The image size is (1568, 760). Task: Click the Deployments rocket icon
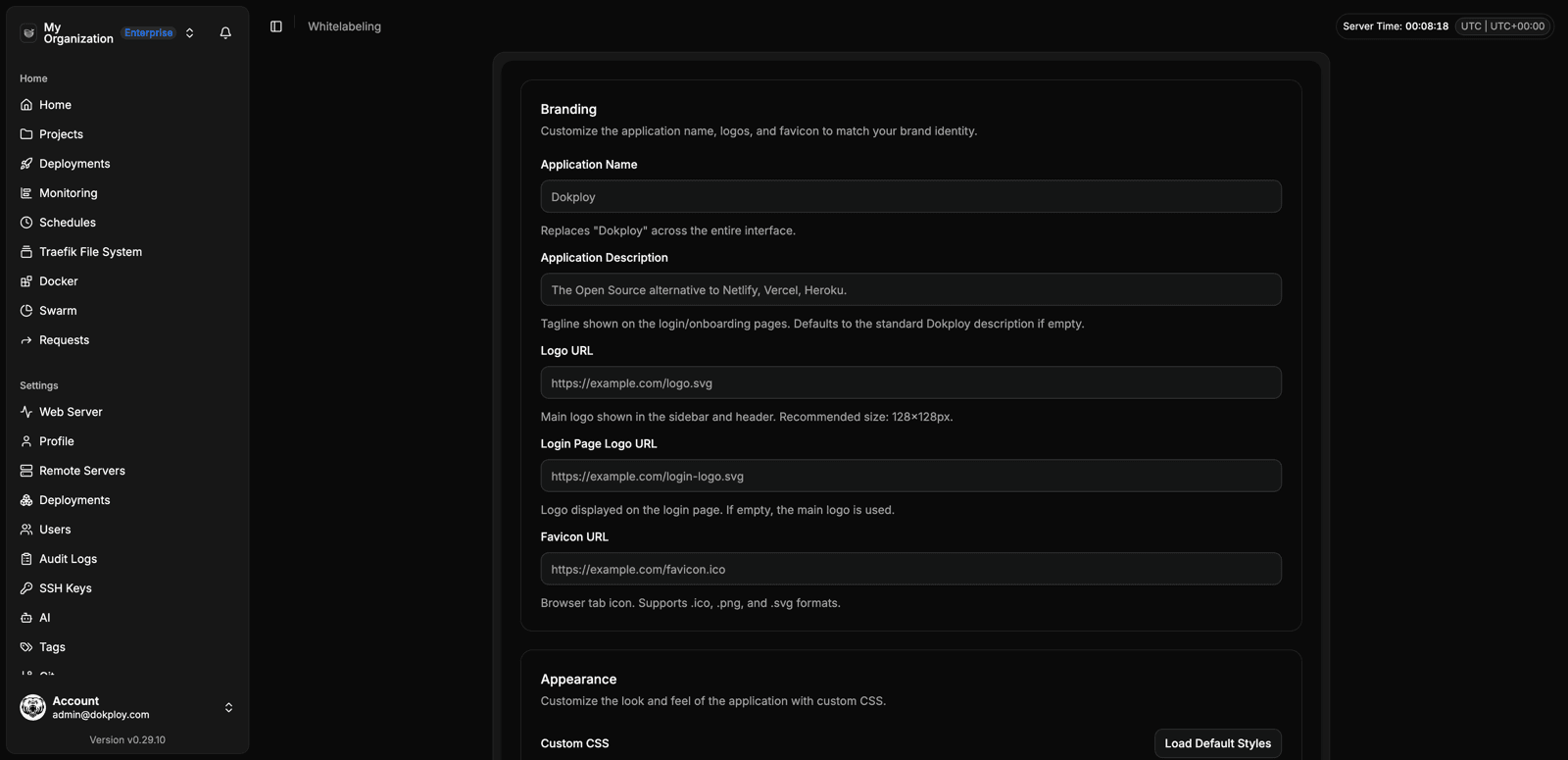tap(26, 164)
